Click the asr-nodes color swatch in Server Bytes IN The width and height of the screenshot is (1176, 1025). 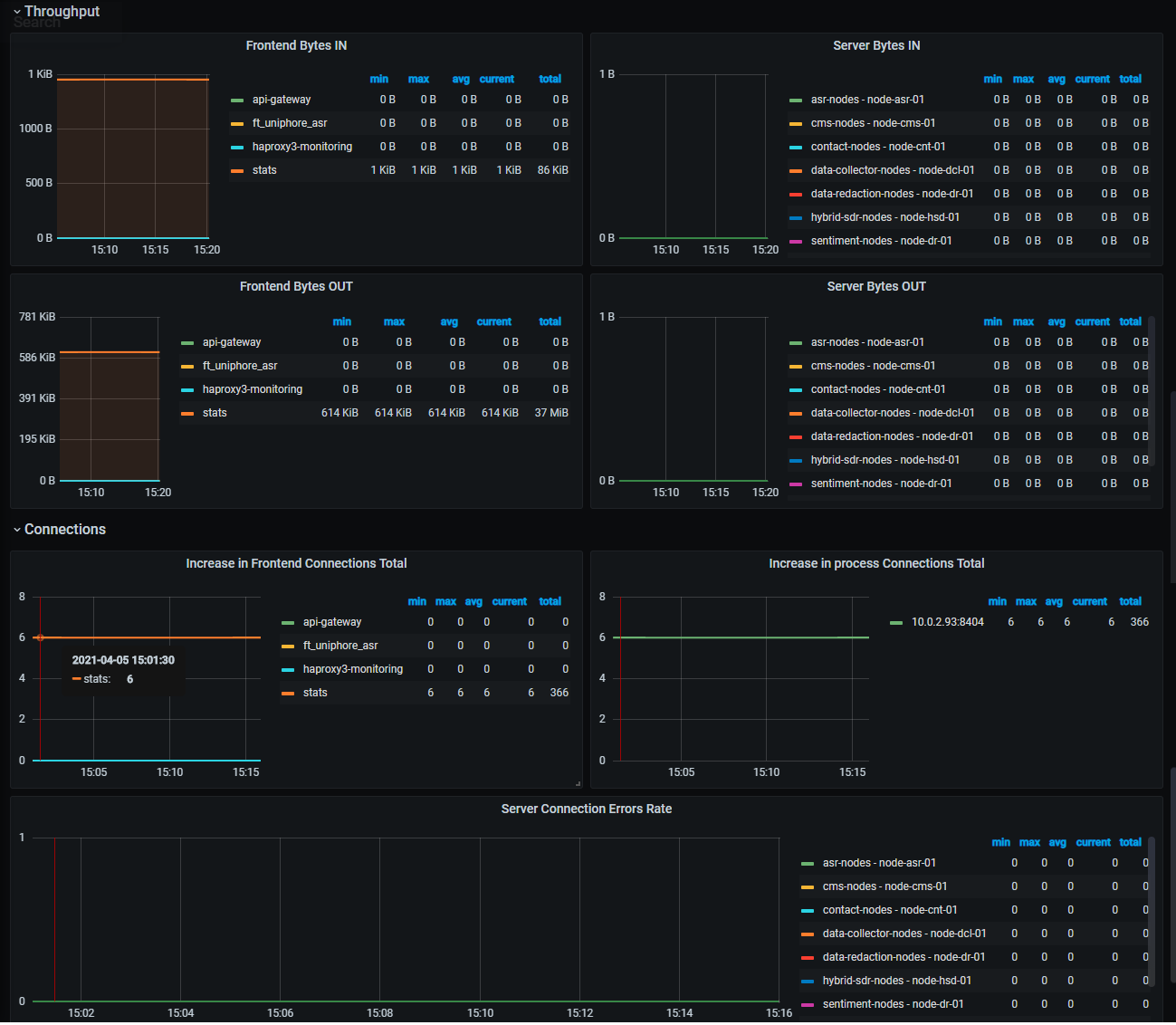click(x=796, y=101)
